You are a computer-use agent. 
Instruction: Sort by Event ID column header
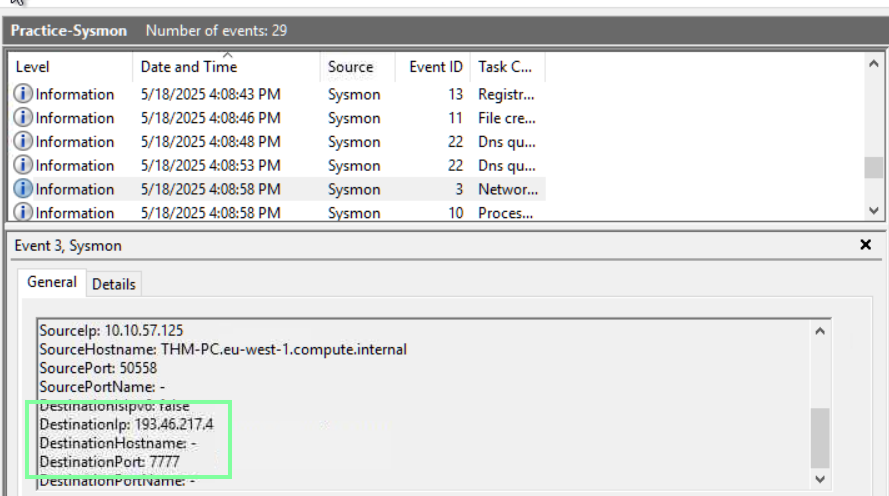point(436,67)
